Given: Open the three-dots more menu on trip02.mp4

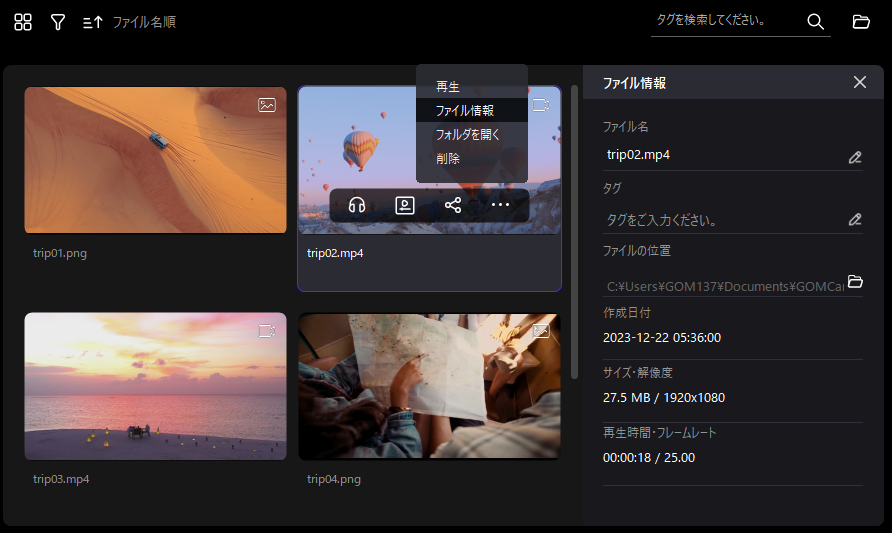Looking at the screenshot, I should tap(500, 205).
